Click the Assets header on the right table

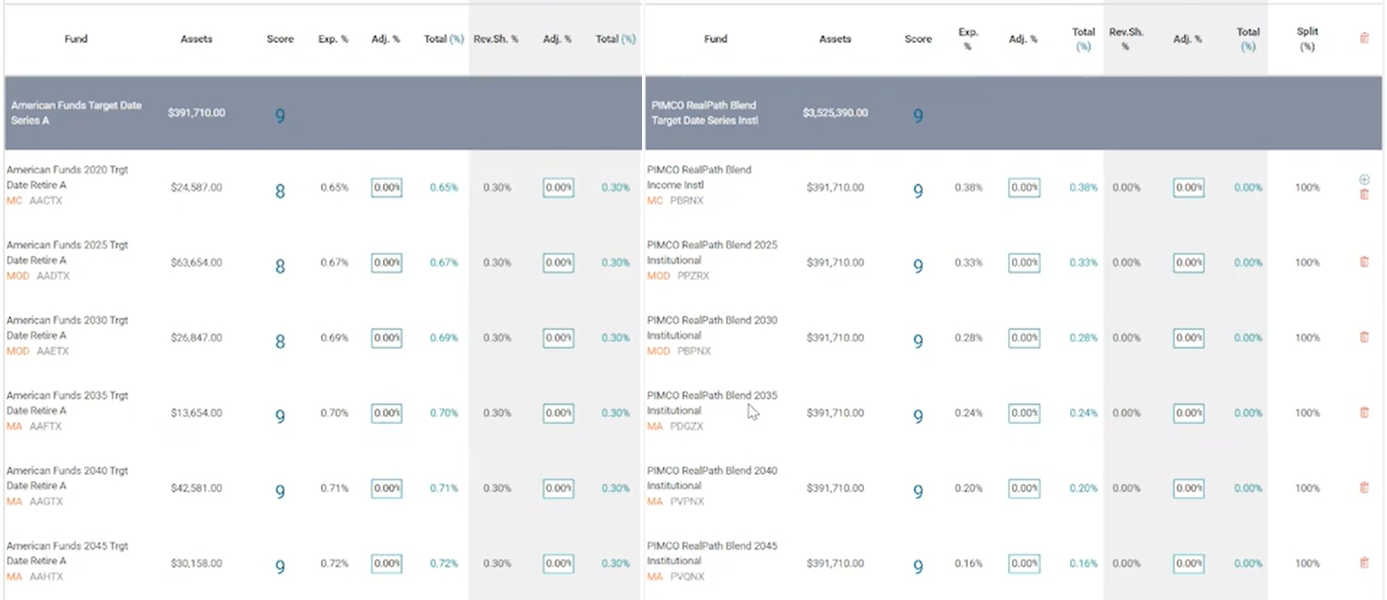[835, 38]
